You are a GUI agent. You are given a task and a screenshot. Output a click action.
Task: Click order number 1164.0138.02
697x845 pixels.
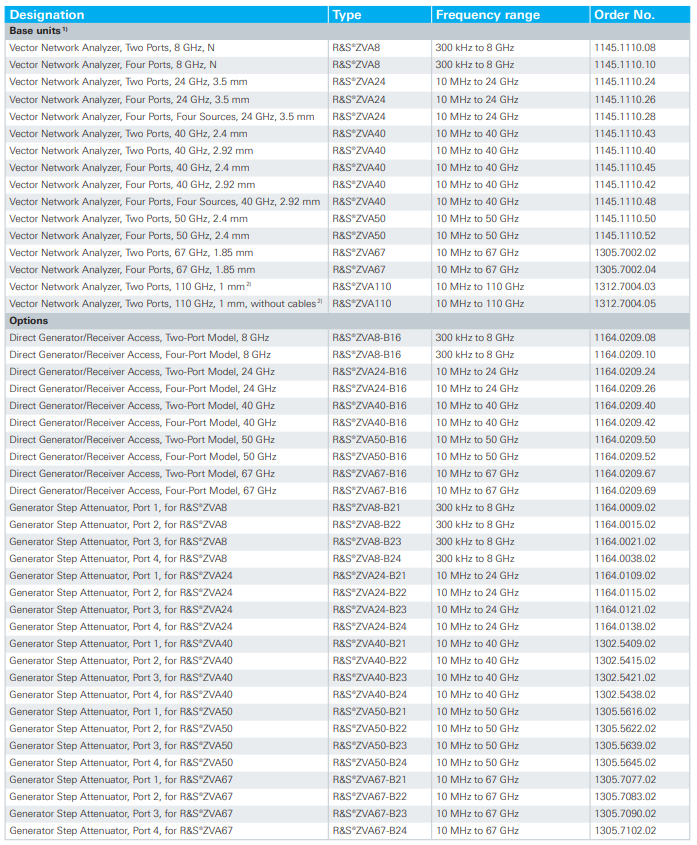tap(625, 627)
